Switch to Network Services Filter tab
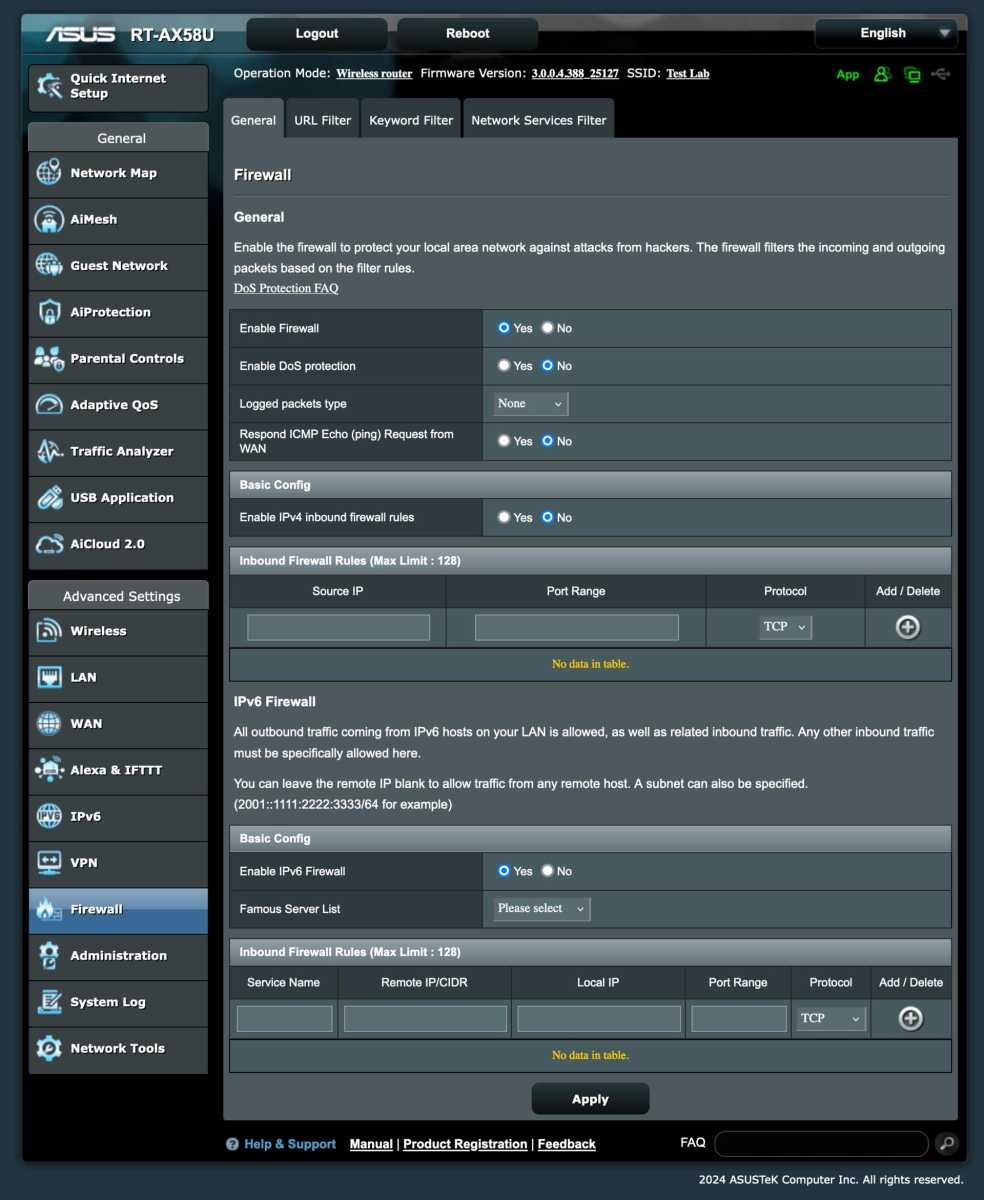This screenshot has width=984, height=1200. pos(538,120)
